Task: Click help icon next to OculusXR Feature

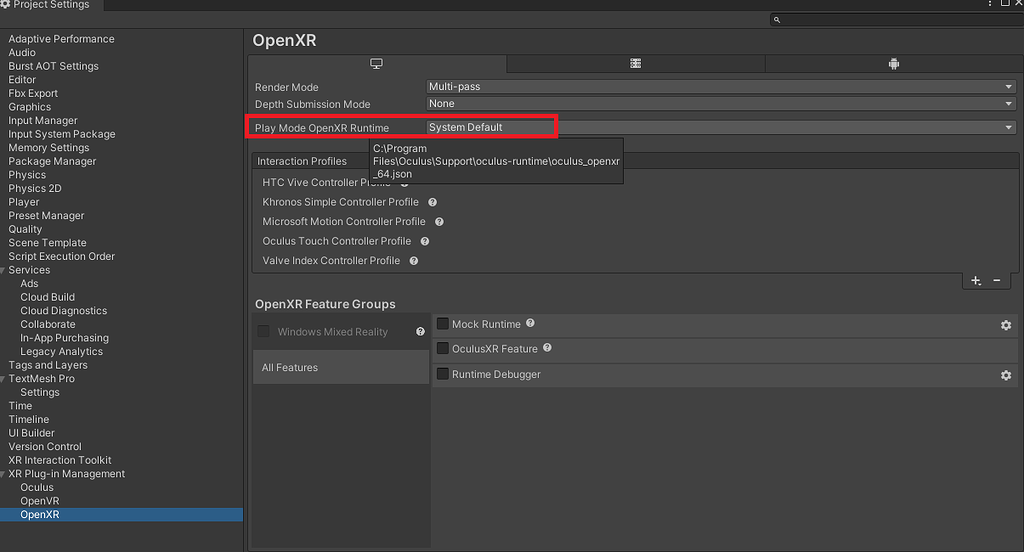Action: 547,348
